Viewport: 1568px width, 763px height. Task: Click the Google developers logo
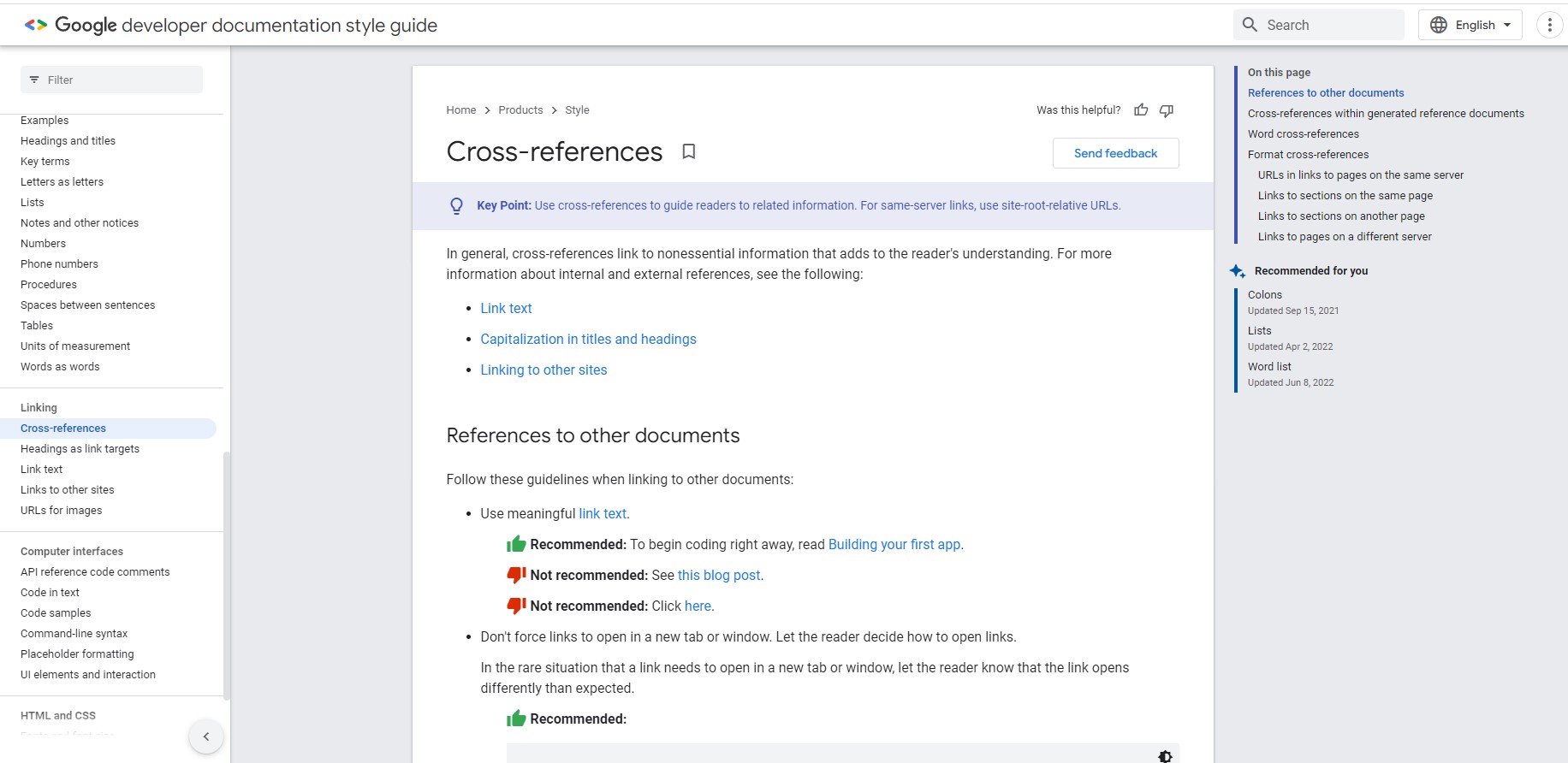(x=36, y=26)
